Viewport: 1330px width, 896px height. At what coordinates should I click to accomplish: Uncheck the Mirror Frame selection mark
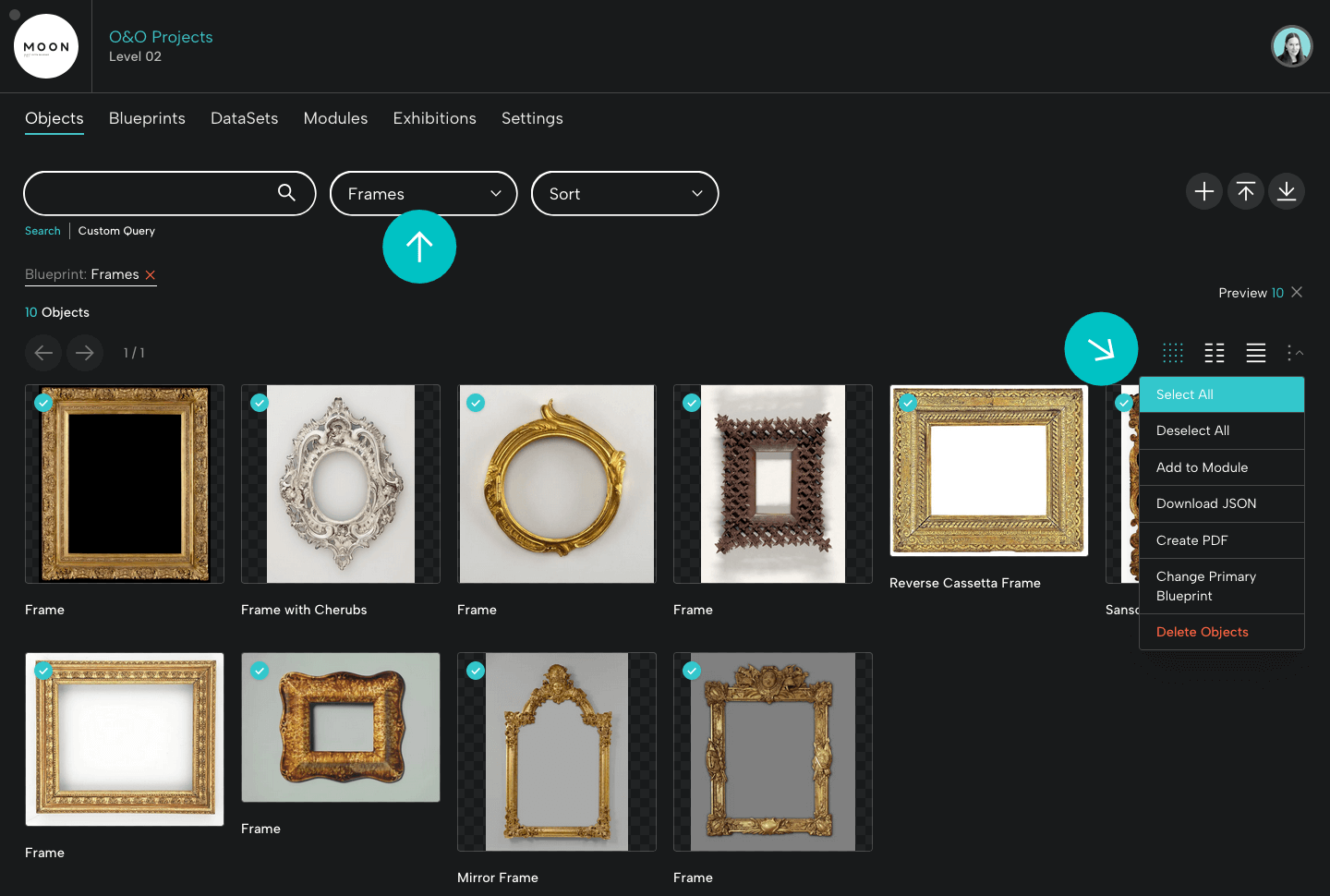(476, 671)
